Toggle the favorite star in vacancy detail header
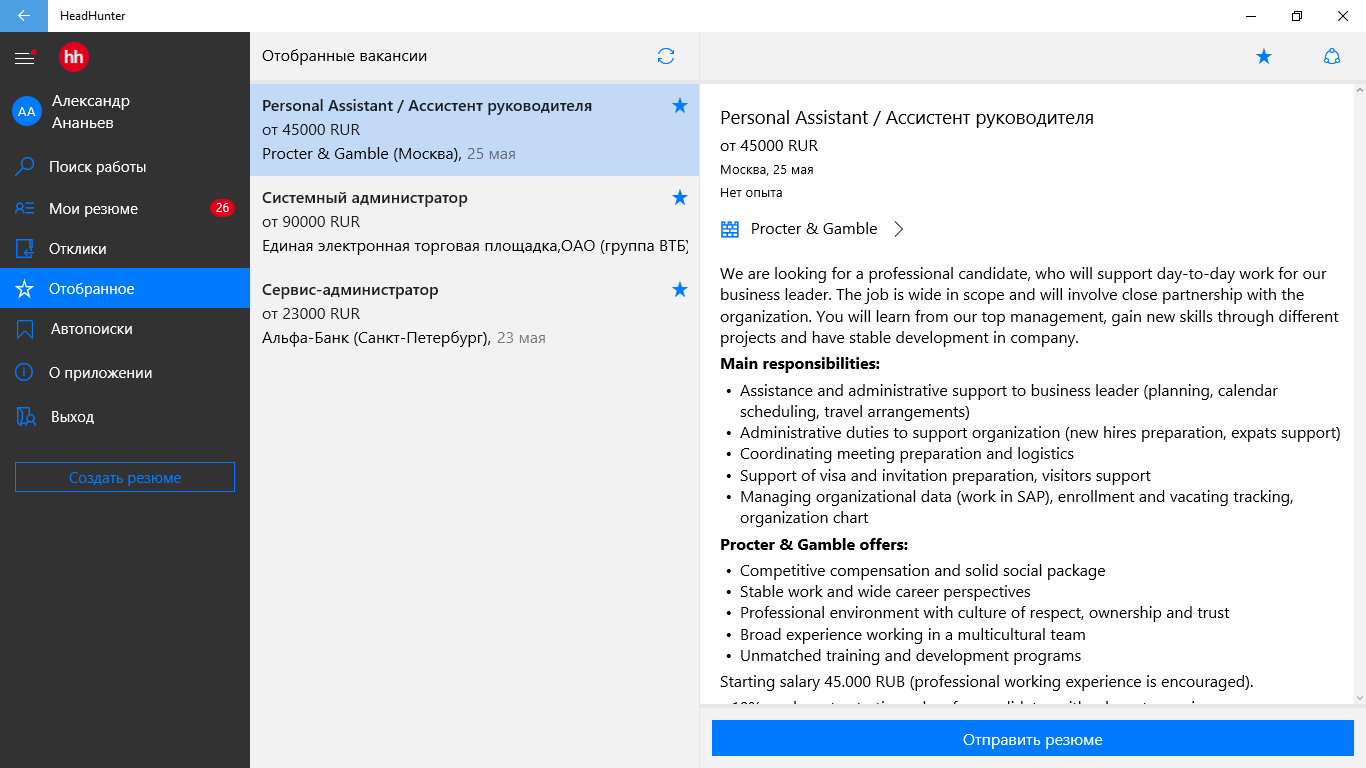The width and height of the screenshot is (1366, 768). (1264, 57)
